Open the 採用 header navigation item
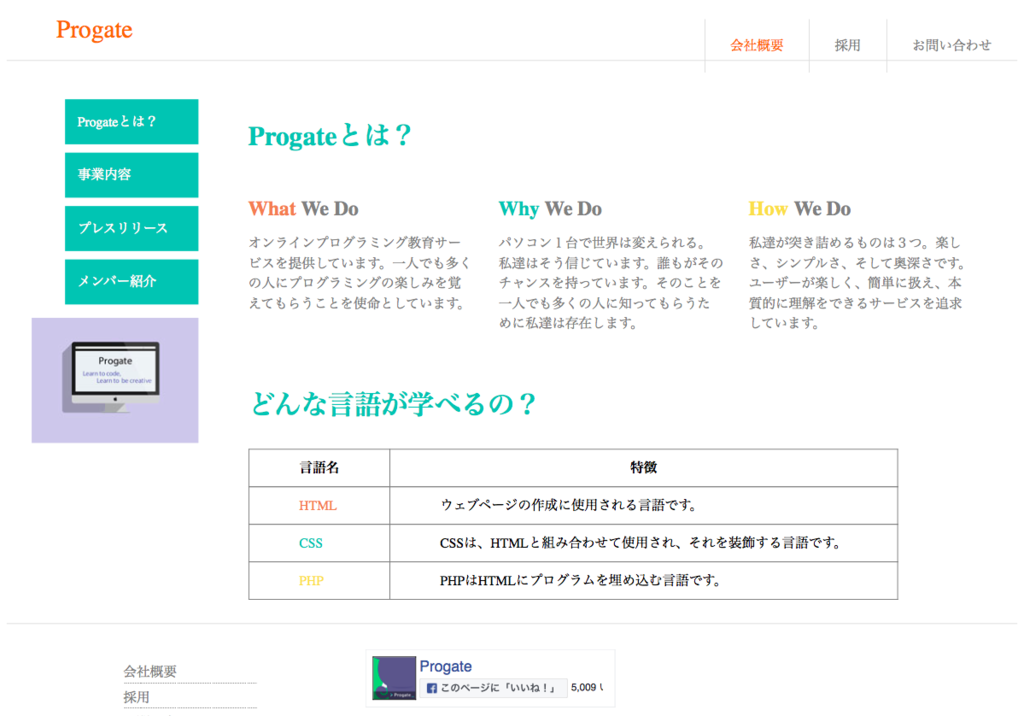This screenshot has height=716, width=1024. pos(847,45)
